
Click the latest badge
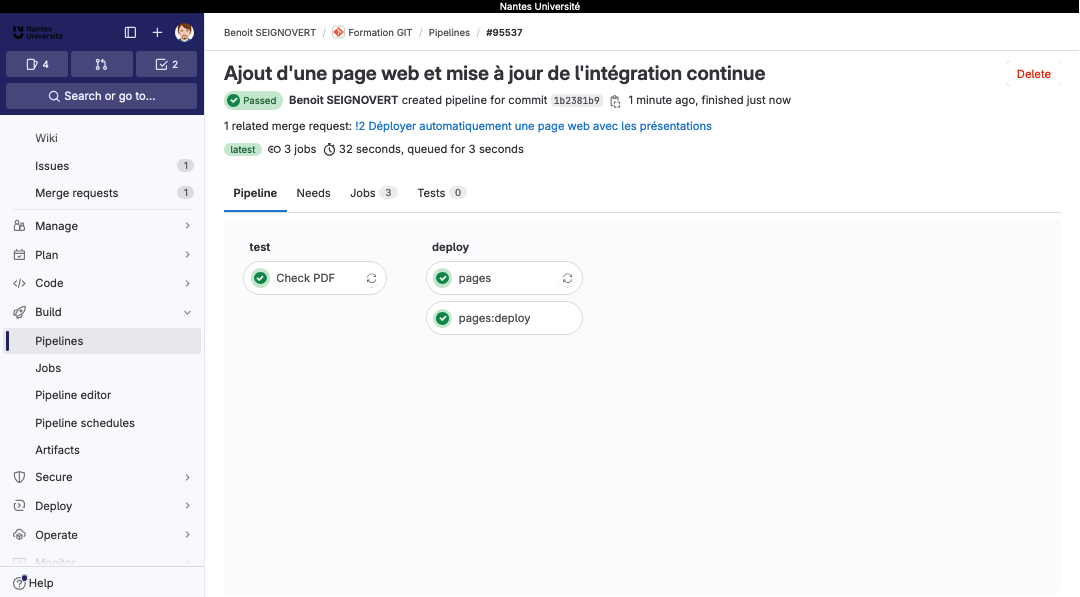(x=242, y=149)
